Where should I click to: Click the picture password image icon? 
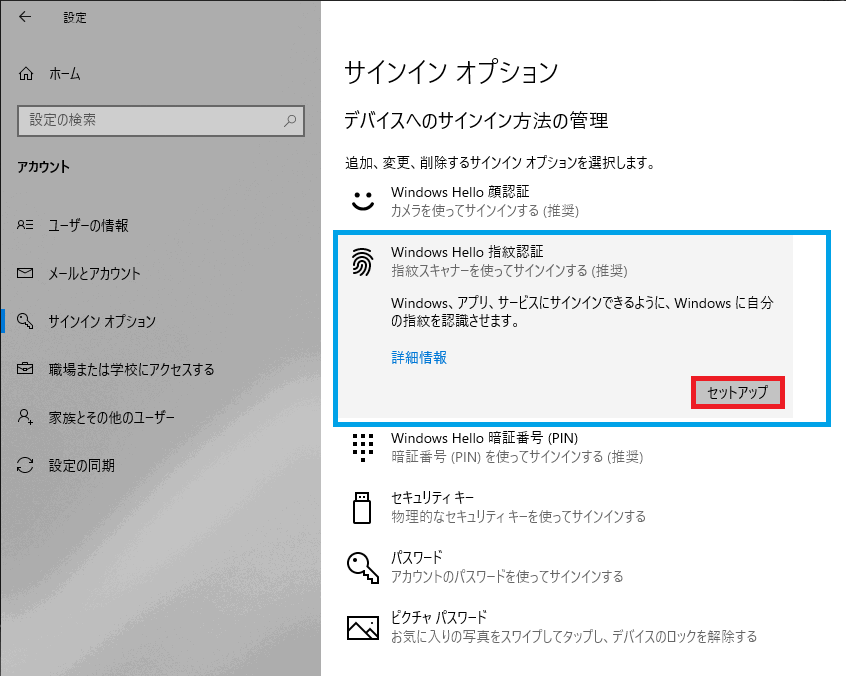click(x=363, y=627)
